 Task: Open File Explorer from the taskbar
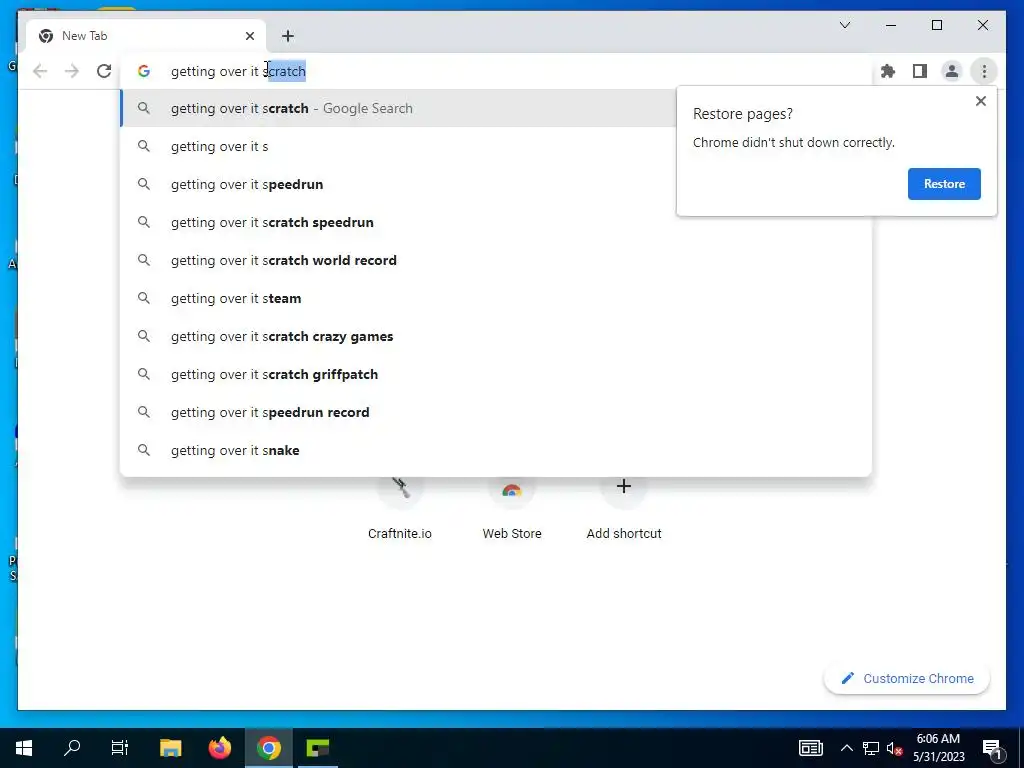pos(170,748)
